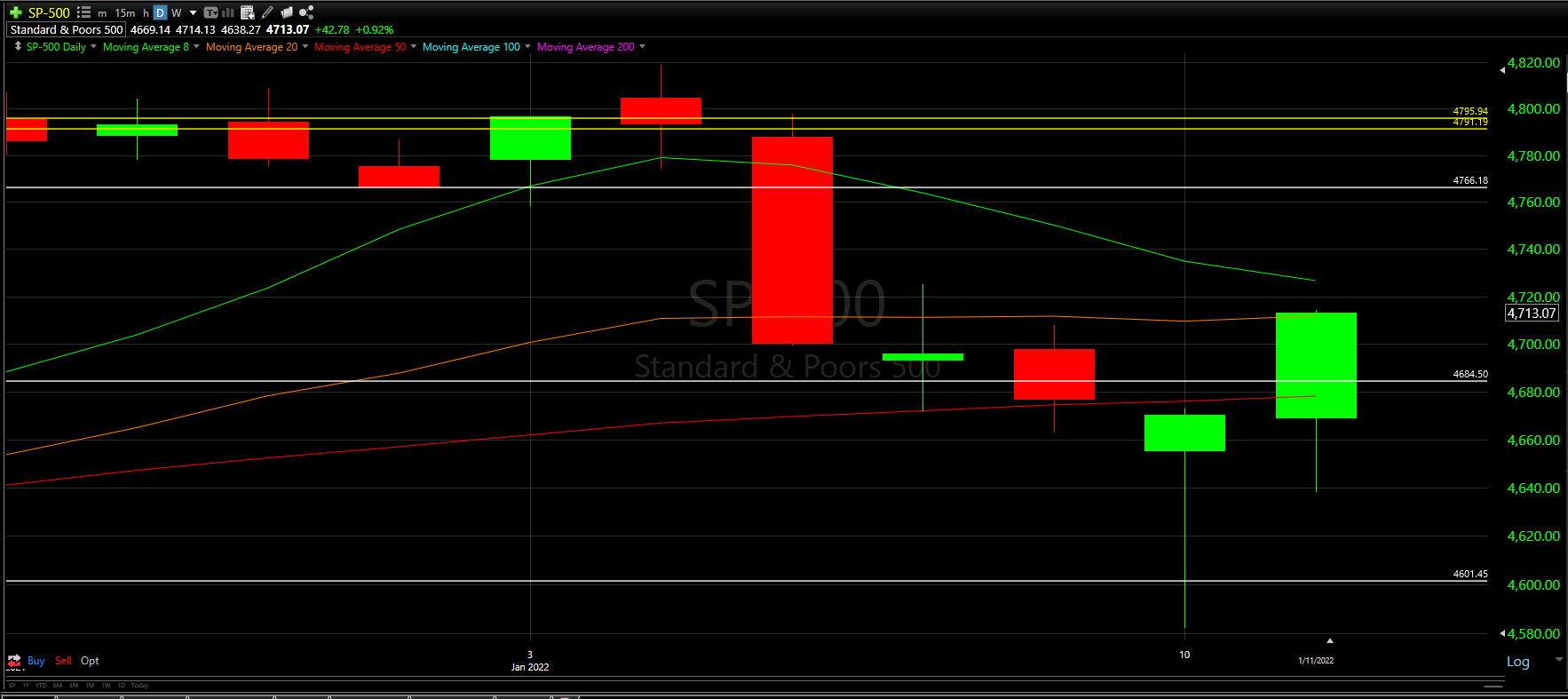Select the pencil drawing tool
This screenshot has height=699, width=1568.
tap(267, 12)
